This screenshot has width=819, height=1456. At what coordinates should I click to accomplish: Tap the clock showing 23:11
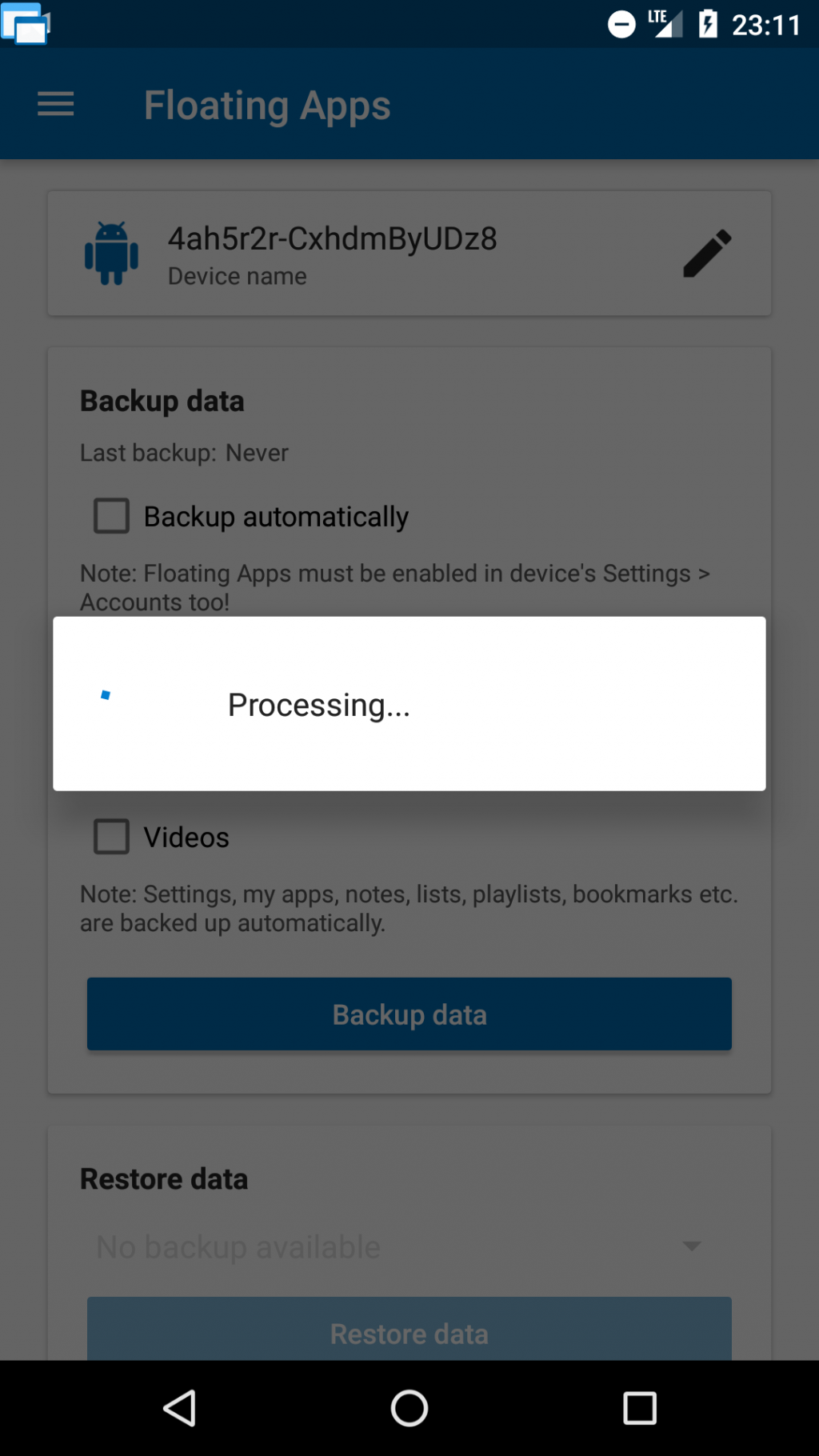click(765, 24)
